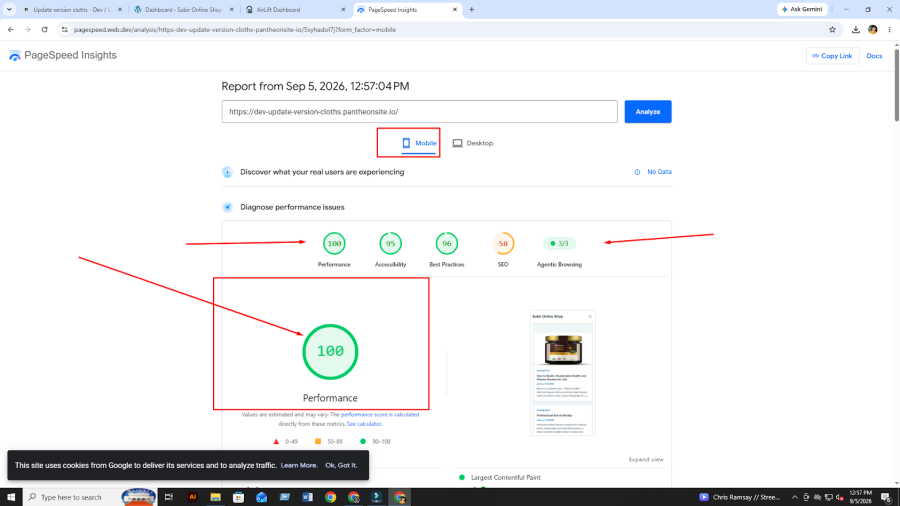Click Largest Contentful Paint metric
Screen dimensions: 900x506
[x=506, y=477]
